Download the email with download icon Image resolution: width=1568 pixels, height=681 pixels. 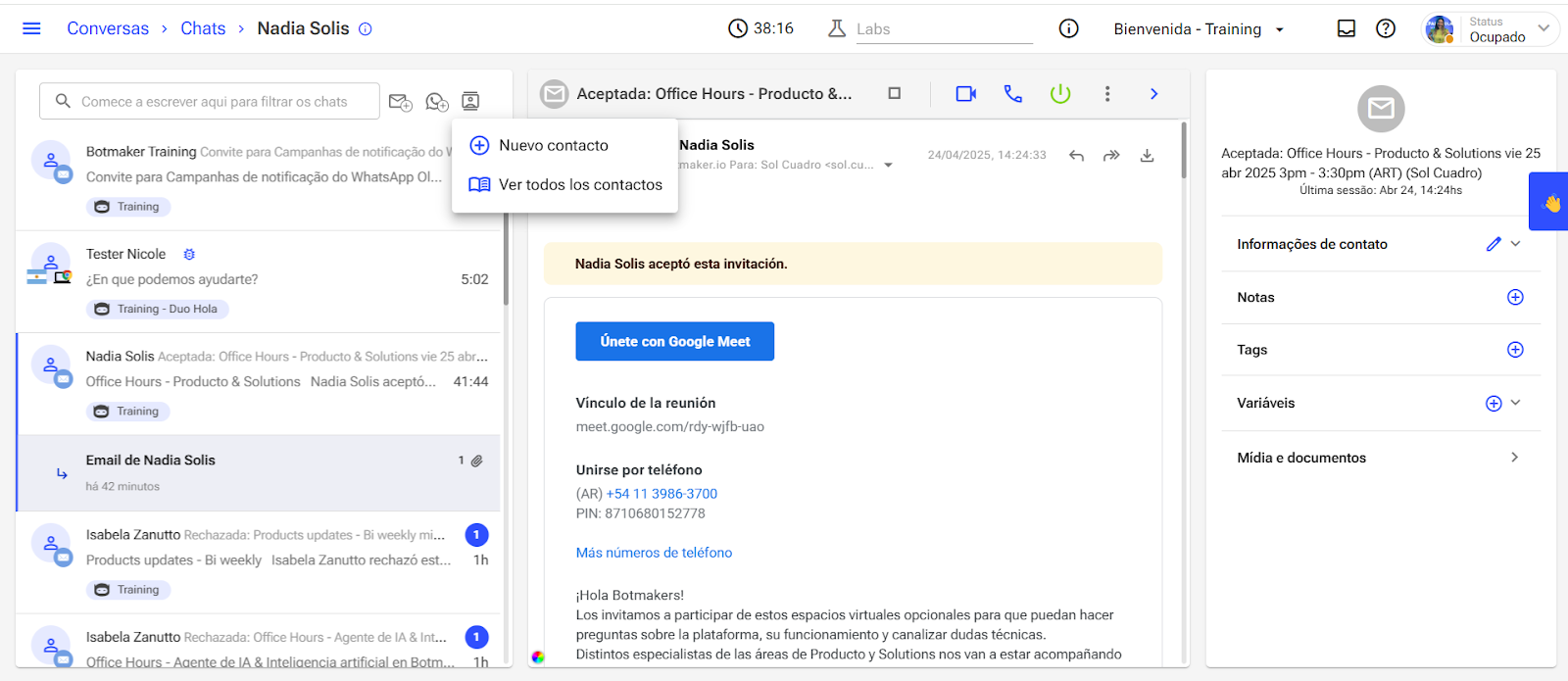[1147, 156]
